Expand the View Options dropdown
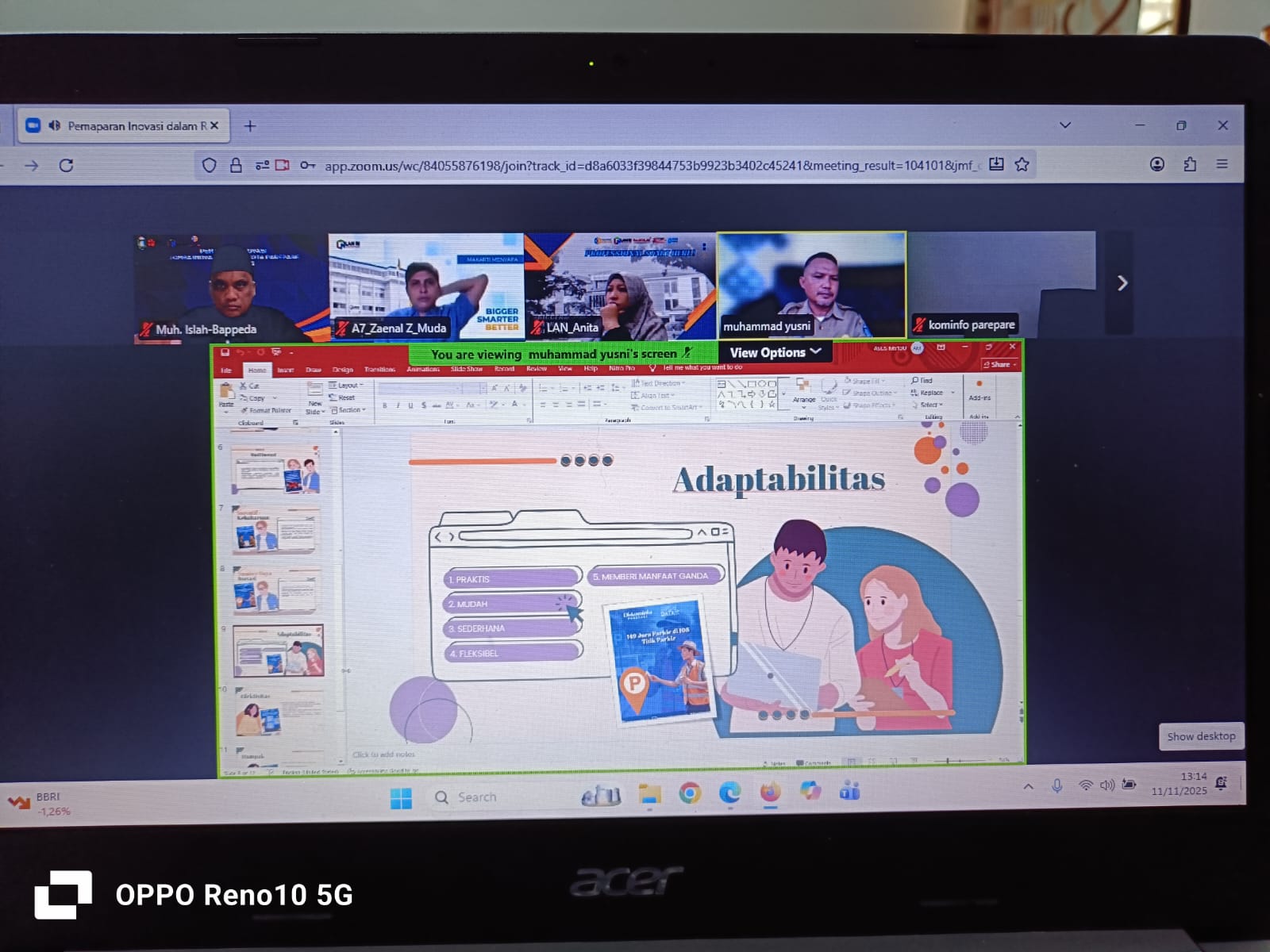This screenshot has height=952, width=1270. click(775, 352)
